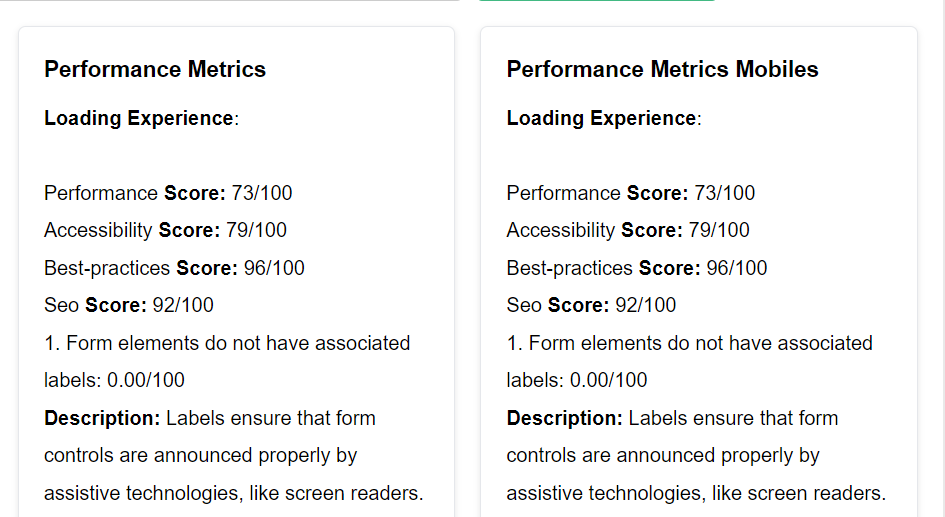Click Best-practices Score 96/100 in Performance Metrics card
This screenshot has width=945, height=517.
point(174,268)
